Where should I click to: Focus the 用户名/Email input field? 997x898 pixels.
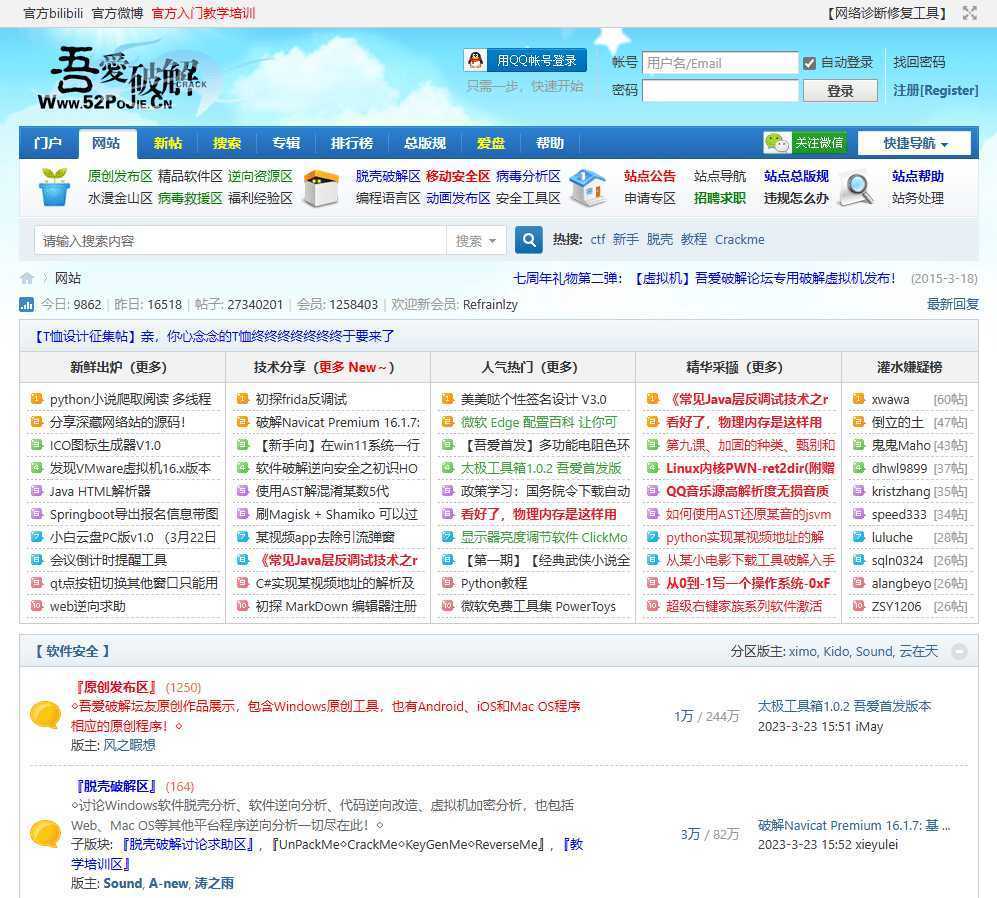[x=720, y=63]
